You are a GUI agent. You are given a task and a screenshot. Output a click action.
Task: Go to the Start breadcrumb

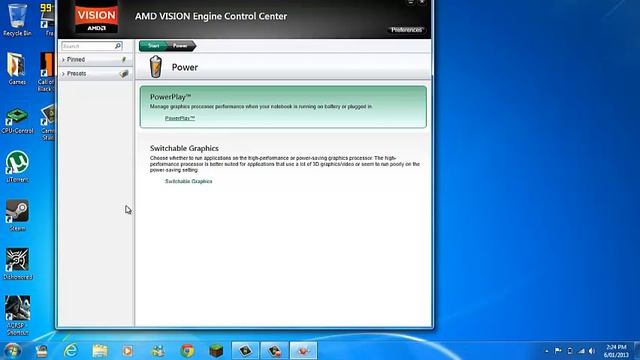point(153,46)
